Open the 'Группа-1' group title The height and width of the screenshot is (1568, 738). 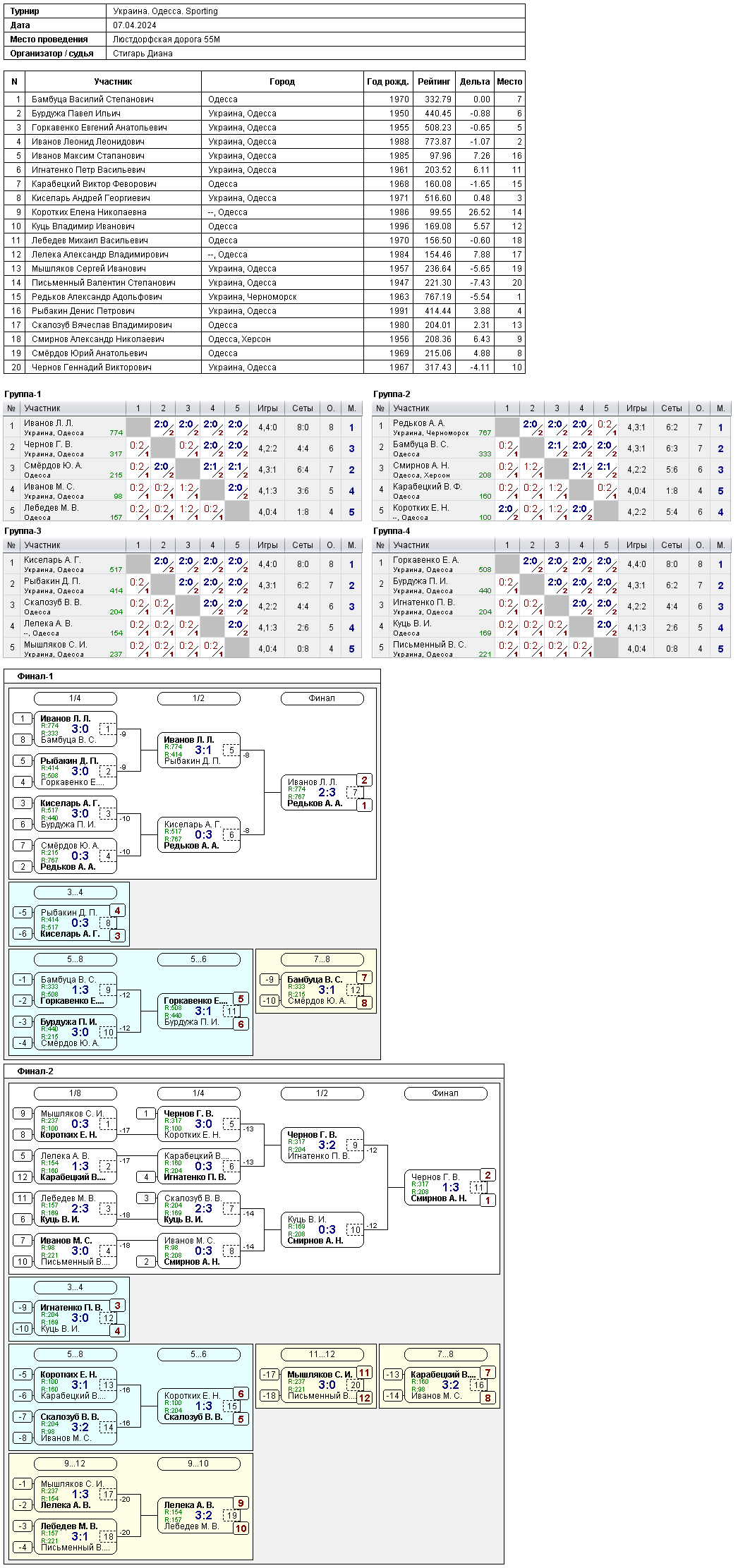point(23,394)
